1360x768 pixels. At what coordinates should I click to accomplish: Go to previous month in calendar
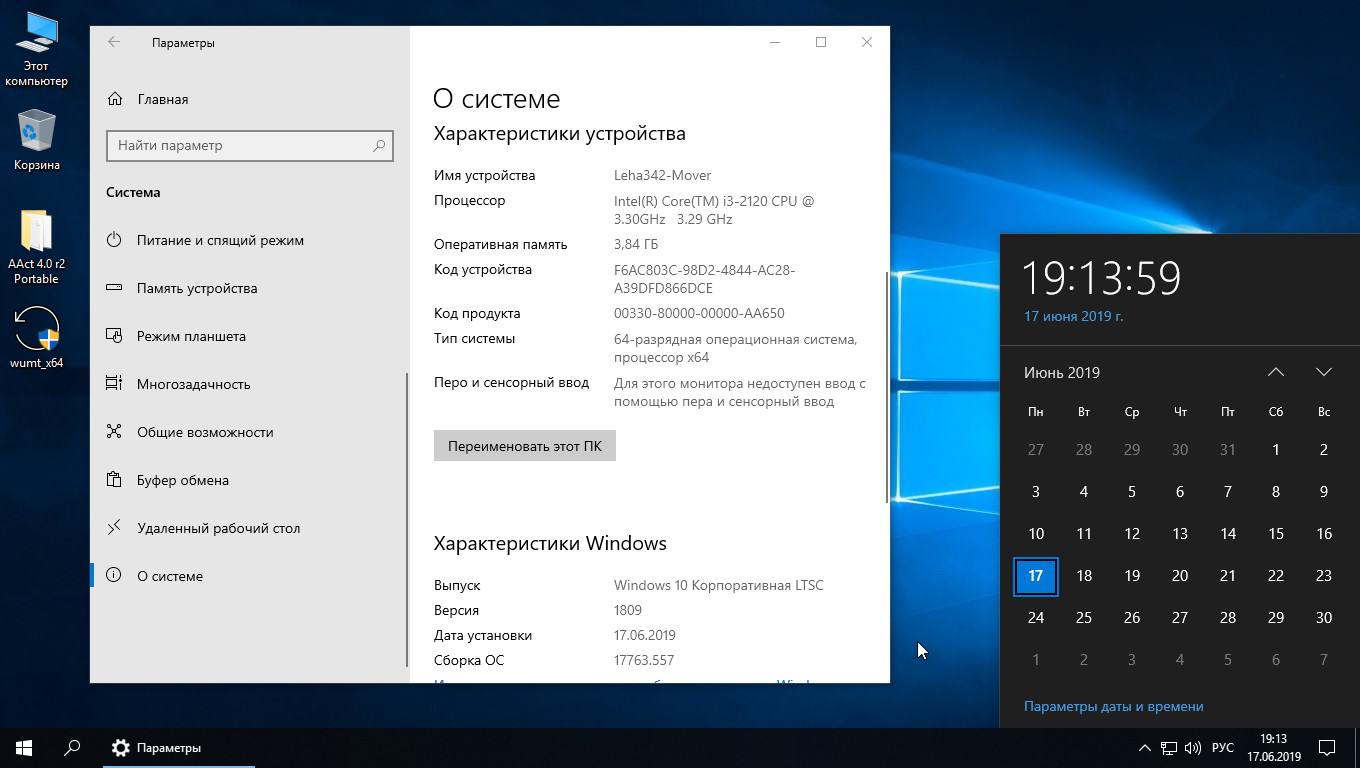pos(1276,372)
